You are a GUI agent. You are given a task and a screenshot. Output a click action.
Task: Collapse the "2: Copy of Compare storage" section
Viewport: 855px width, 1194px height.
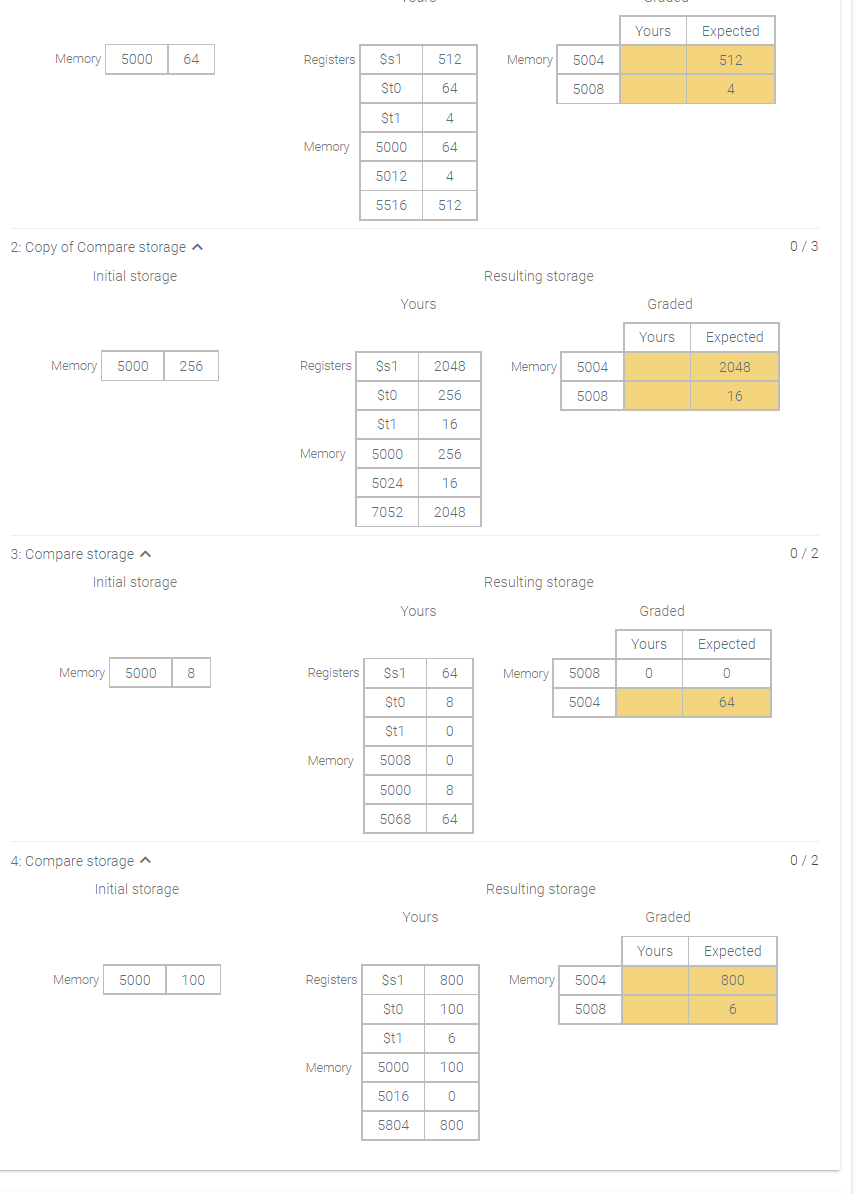pos(198,246)
